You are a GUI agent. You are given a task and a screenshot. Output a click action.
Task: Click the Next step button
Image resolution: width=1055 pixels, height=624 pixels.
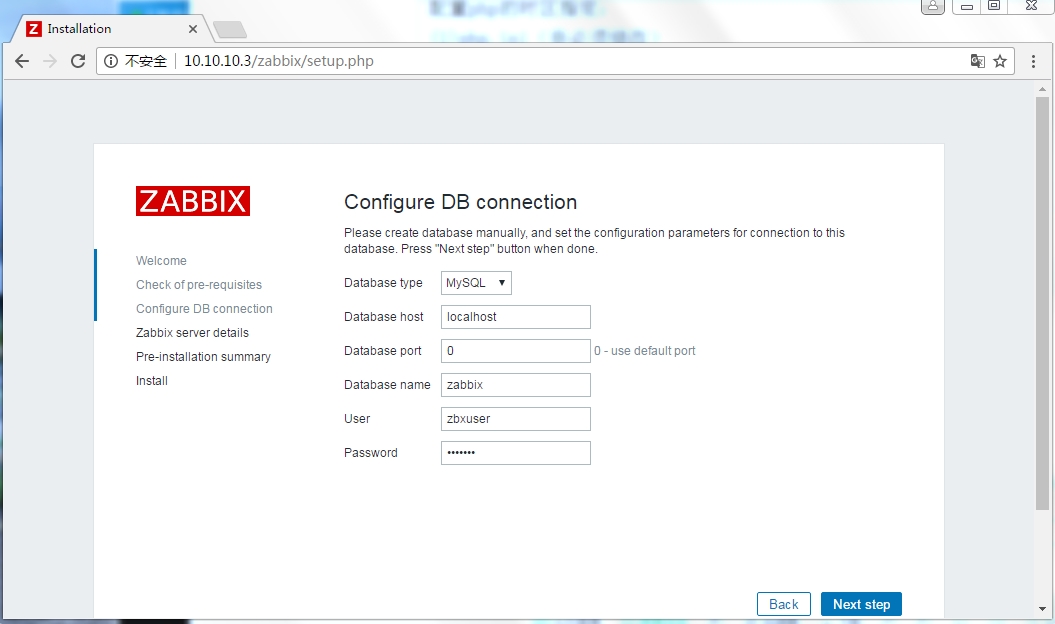861,604
